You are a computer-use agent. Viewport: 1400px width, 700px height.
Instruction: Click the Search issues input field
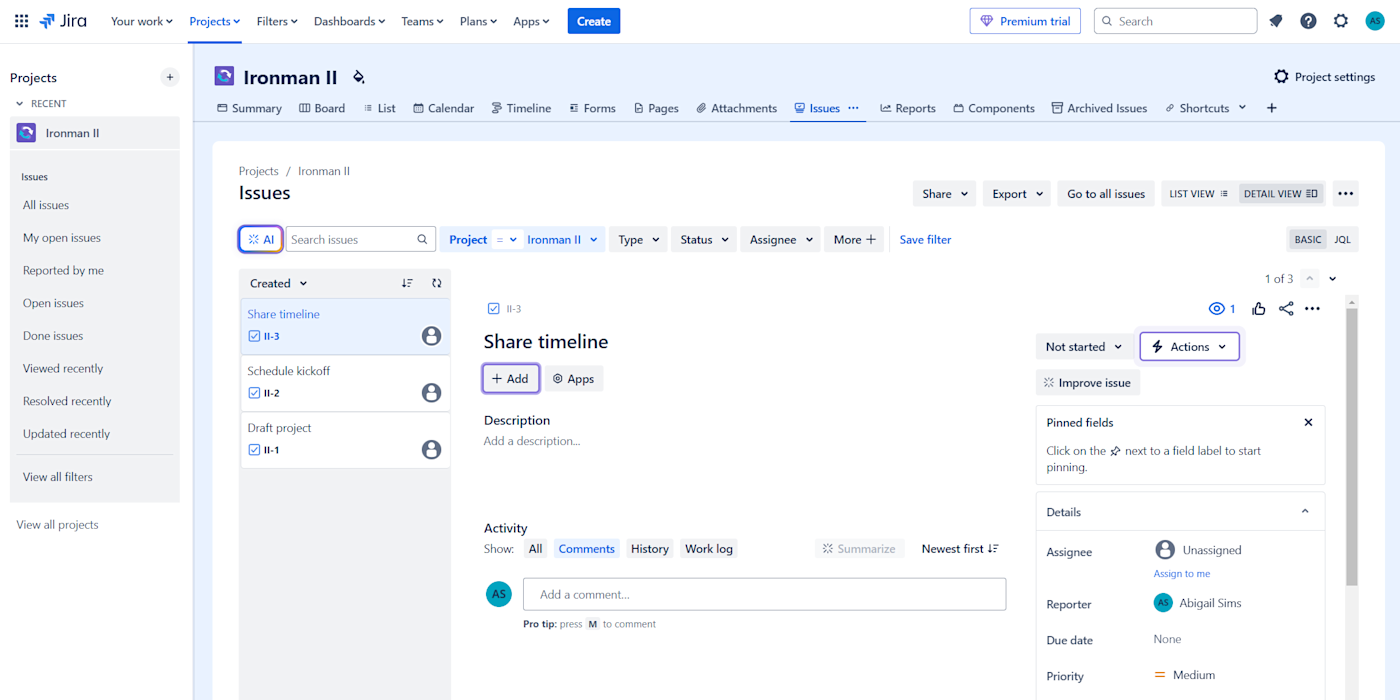pyautogui.click(x=361, y=240)
